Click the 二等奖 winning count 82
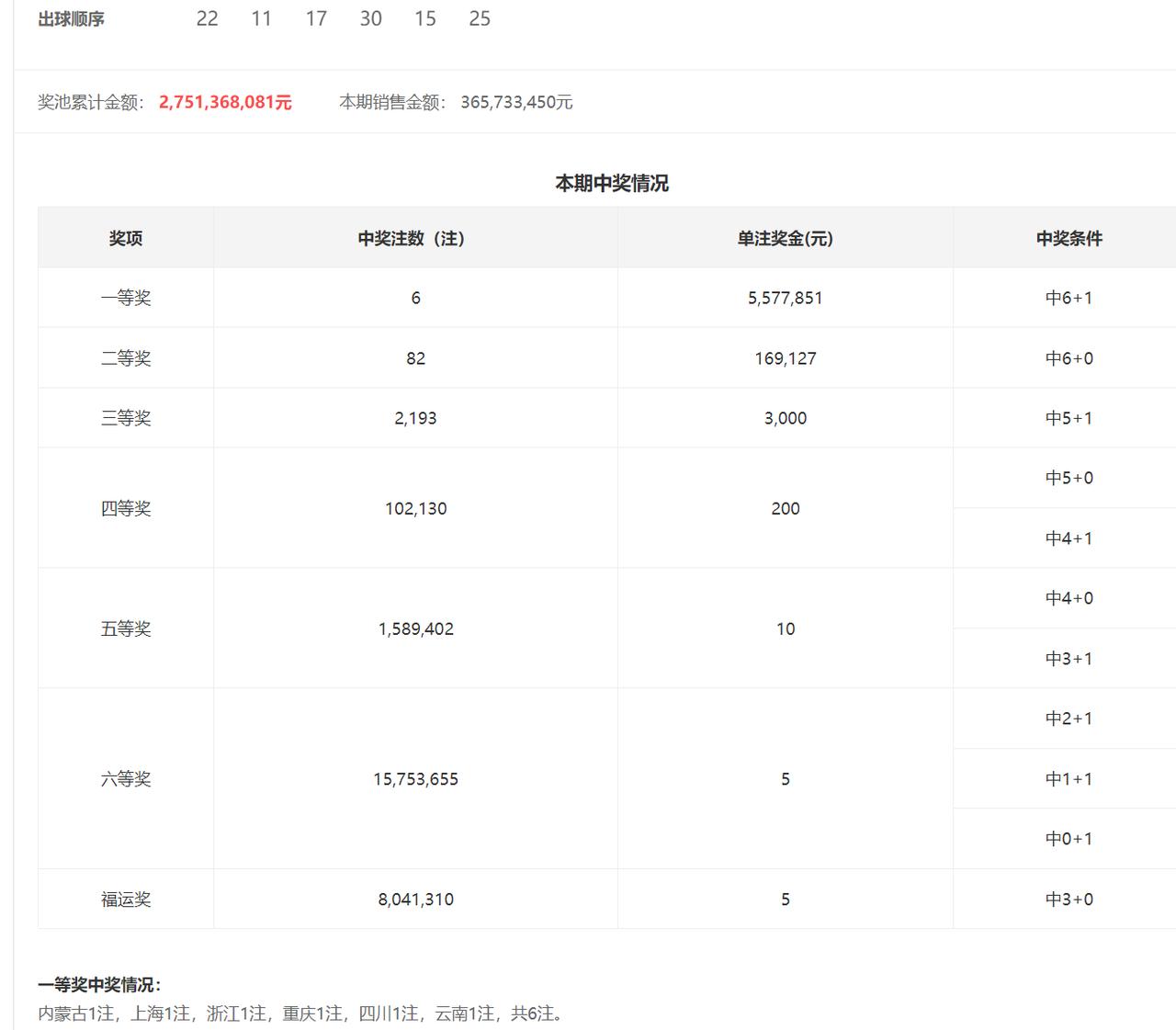Image resolution: width=1176 pixels, height=1030 pixels. [x=416, y=358]
